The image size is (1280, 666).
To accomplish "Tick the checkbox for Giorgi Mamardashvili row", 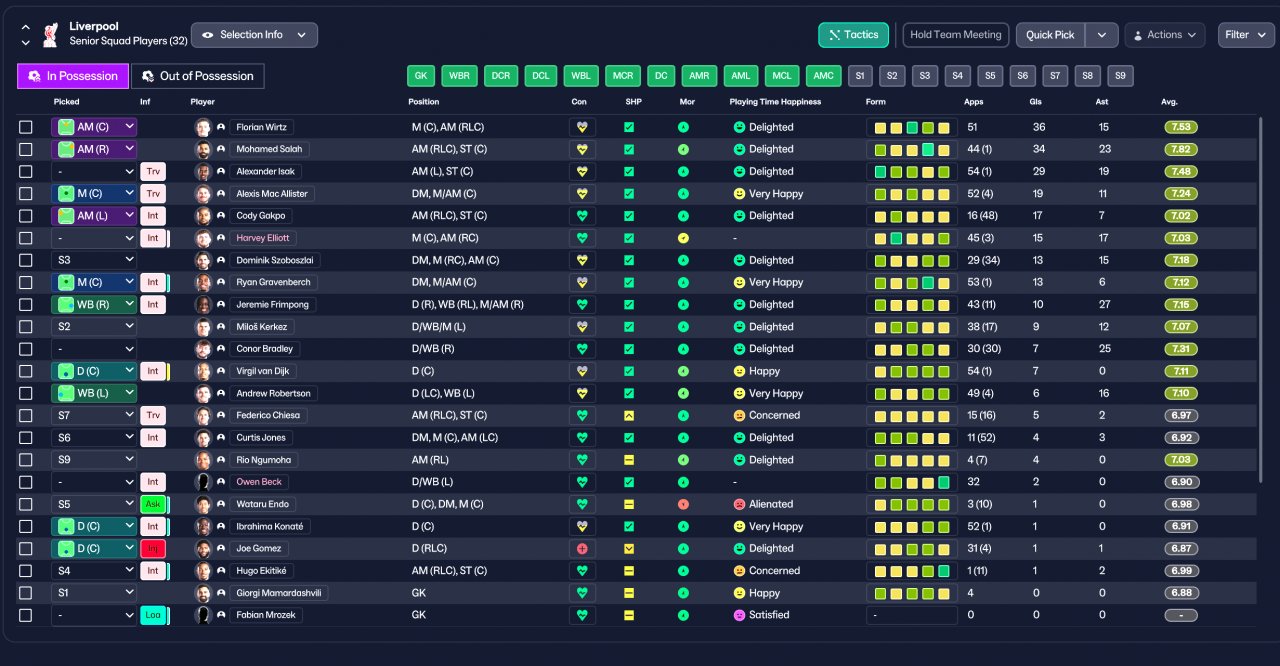I will click(x=26, y=593).
